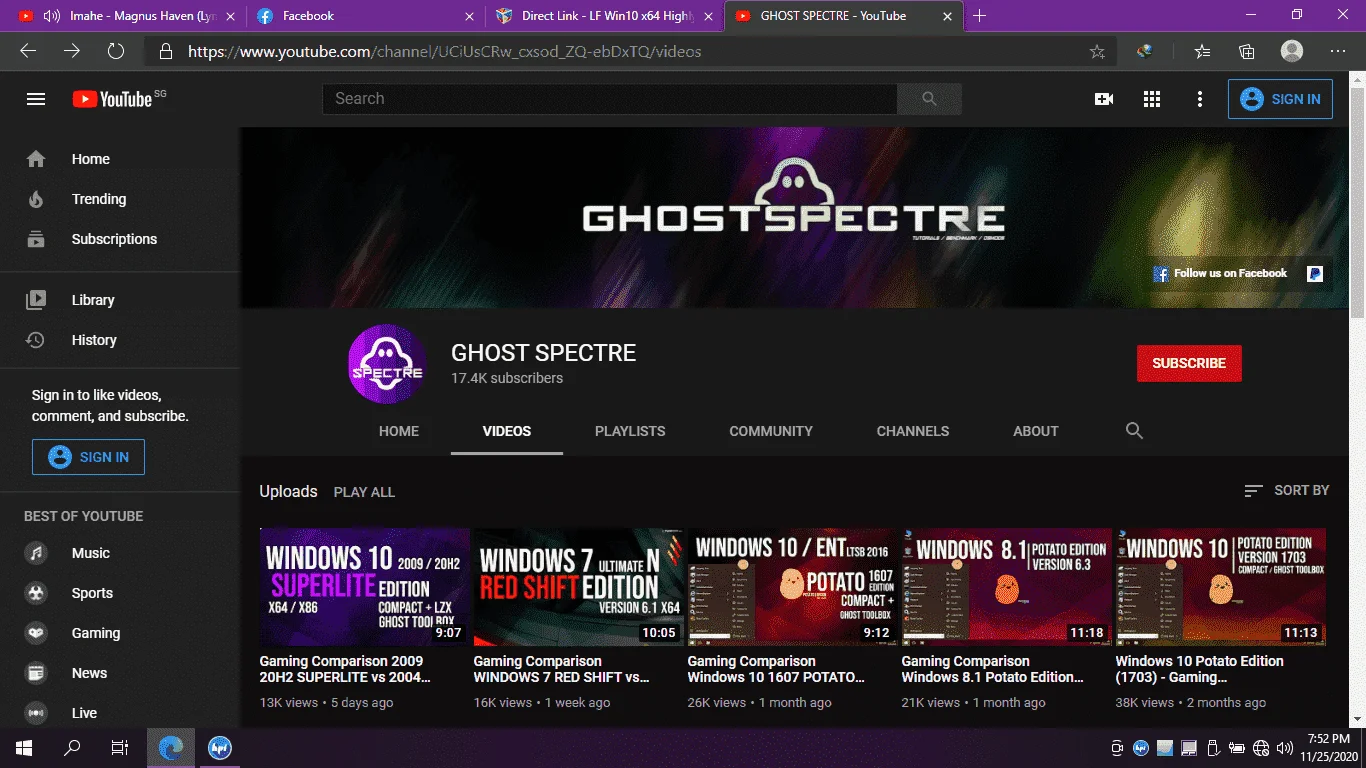
Task: Switch to the channel HOME tab
Action: click(x=399, y=431)
